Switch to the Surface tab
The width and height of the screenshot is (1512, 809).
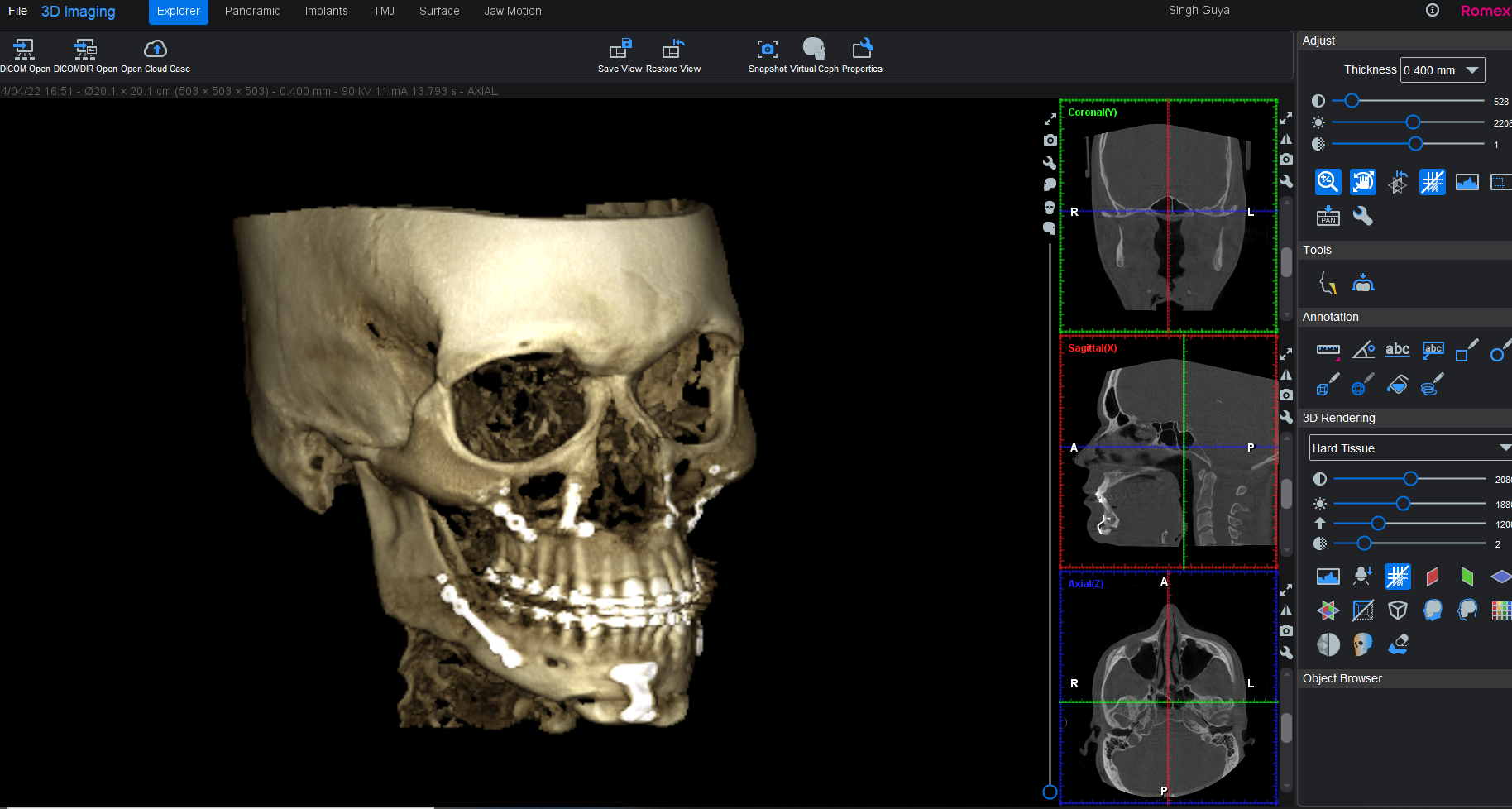[x=439, y=11]
